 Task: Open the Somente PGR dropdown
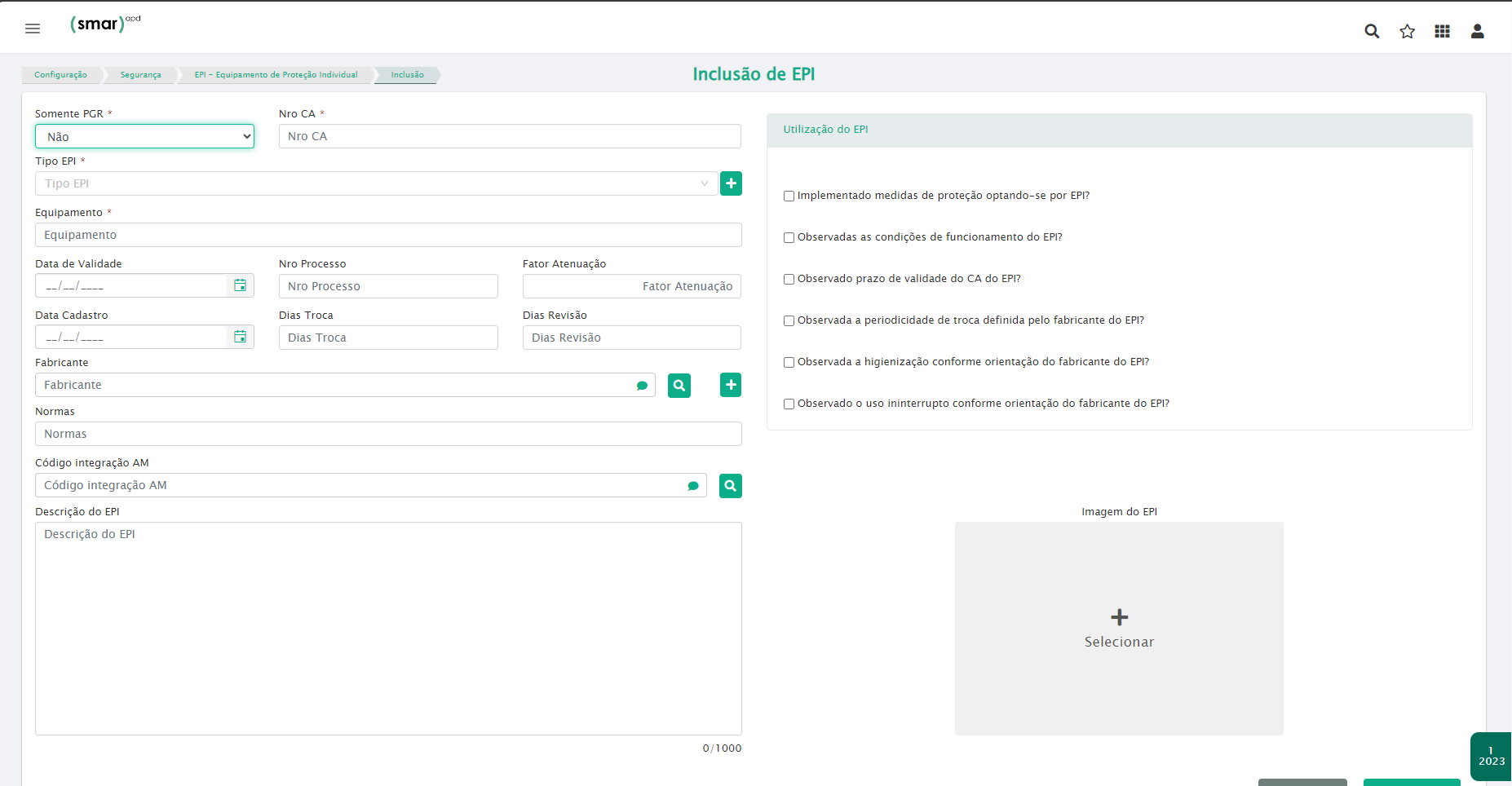click(144, 136)
